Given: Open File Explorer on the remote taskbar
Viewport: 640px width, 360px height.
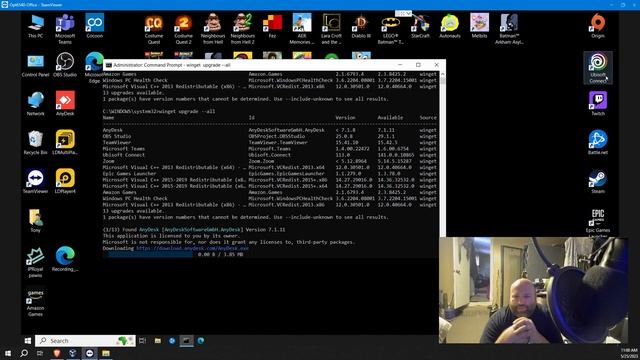Looking at the screenshot, I should coord(158,340).
